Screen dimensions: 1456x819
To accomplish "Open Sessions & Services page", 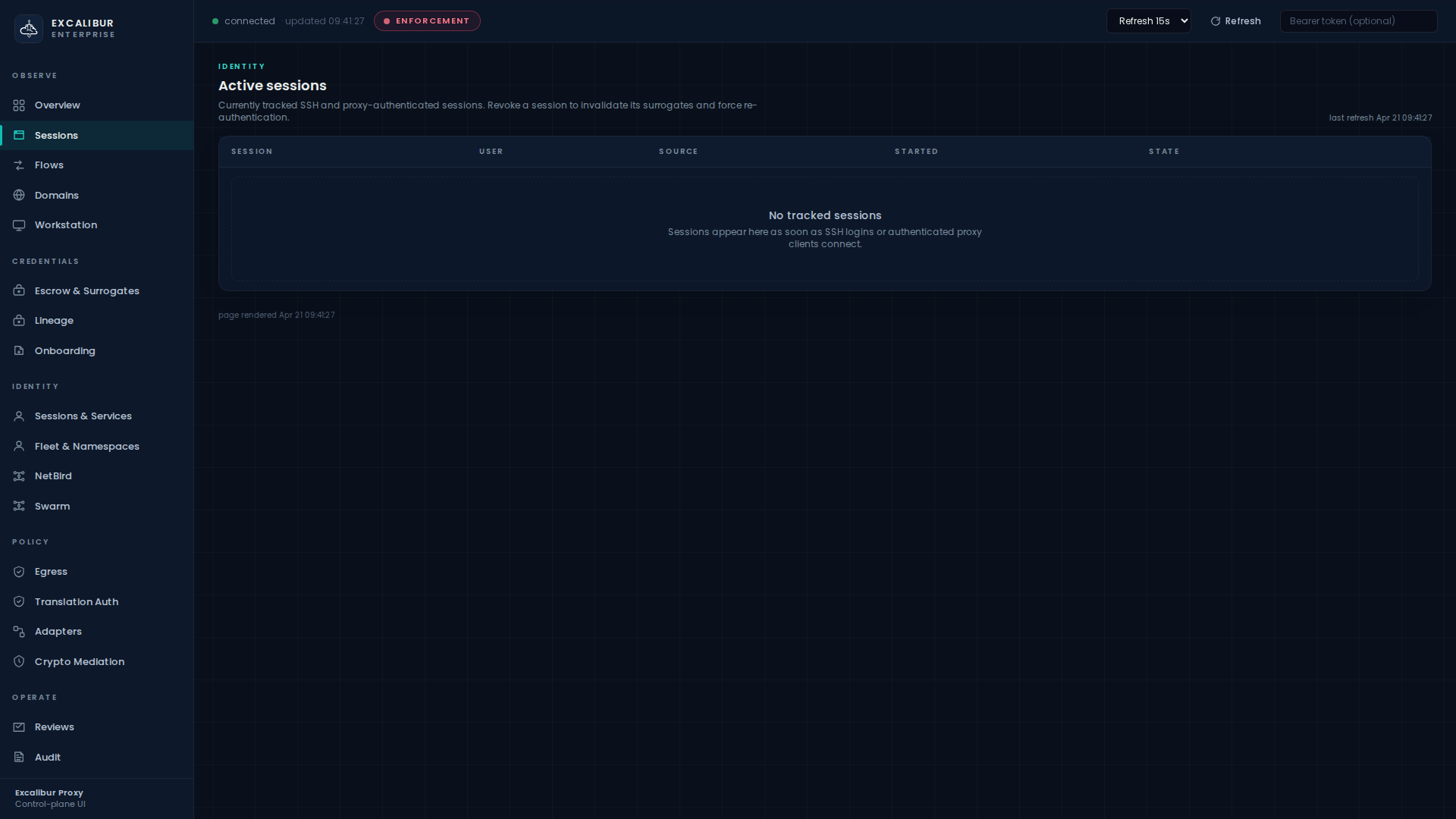I will coord(83,416).
